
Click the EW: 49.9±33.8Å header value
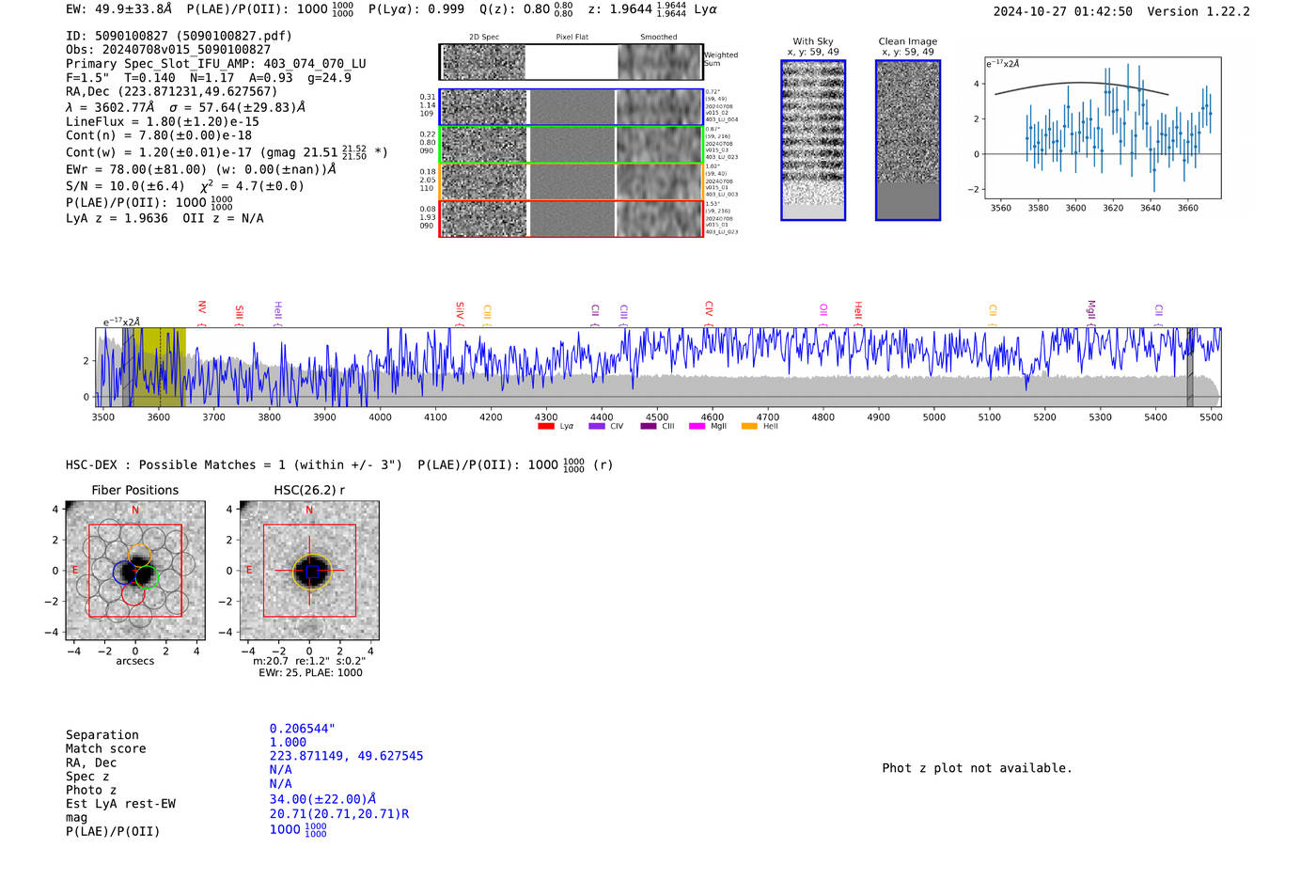point(119,9)
